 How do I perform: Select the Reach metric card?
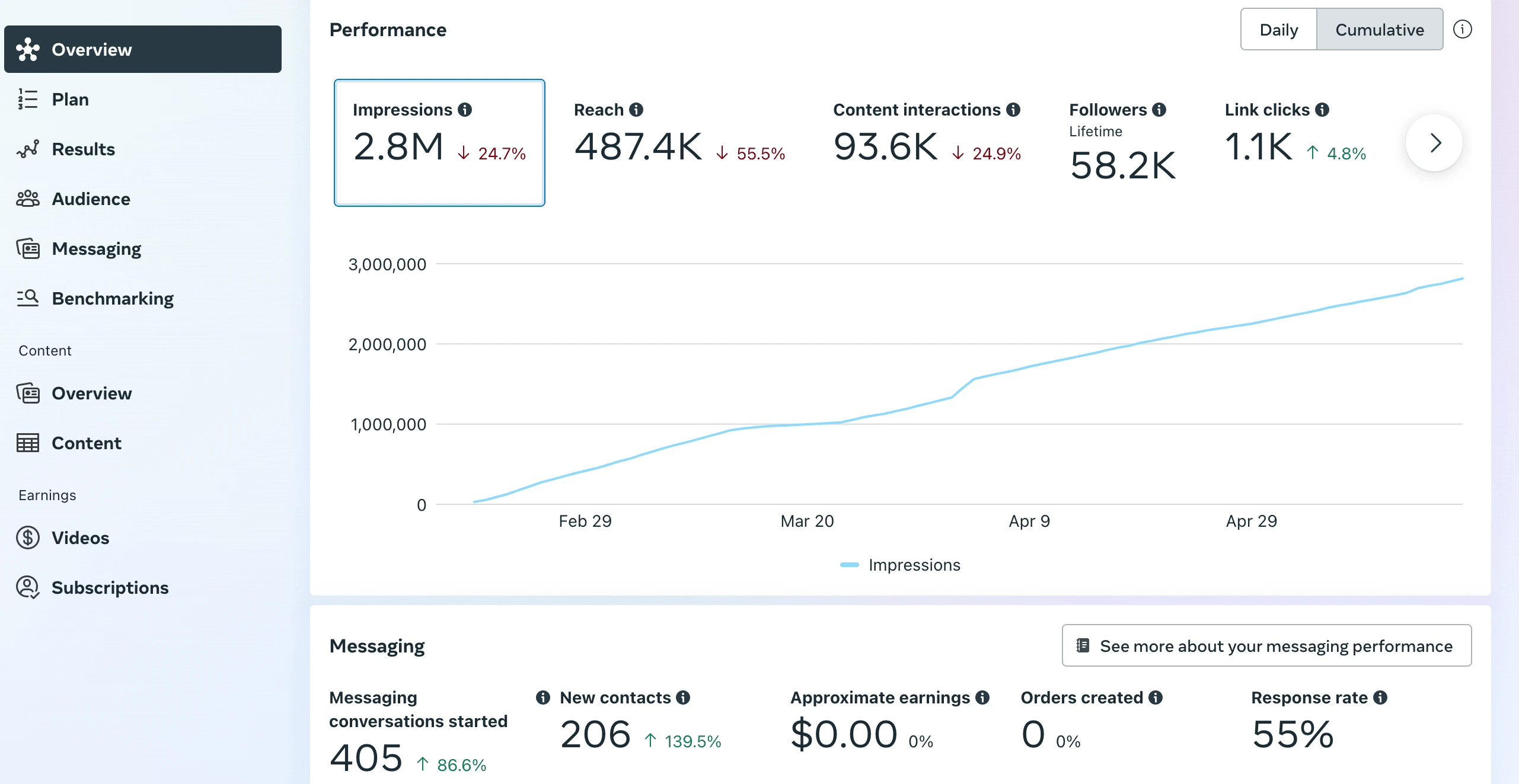pos(679,143)
